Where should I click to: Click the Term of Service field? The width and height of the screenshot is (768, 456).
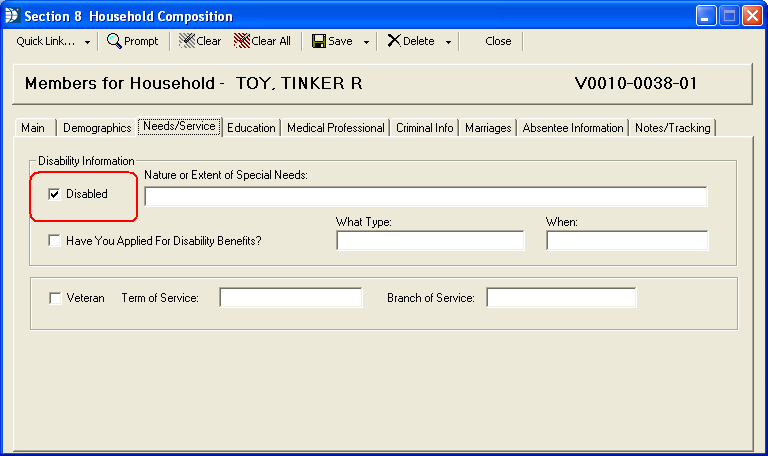pyautogui.click(x=291, y=297)
